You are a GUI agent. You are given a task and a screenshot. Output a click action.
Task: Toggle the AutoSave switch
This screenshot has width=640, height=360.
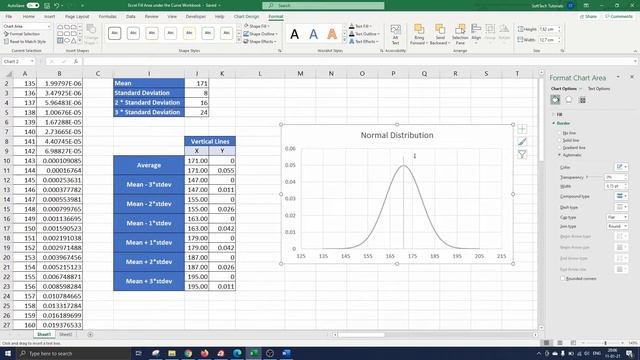33,5
